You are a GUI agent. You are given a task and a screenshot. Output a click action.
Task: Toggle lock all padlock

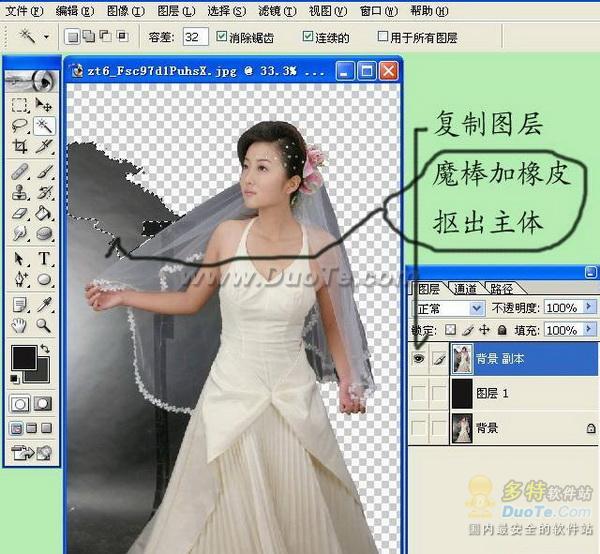click(x=502, y=329)
